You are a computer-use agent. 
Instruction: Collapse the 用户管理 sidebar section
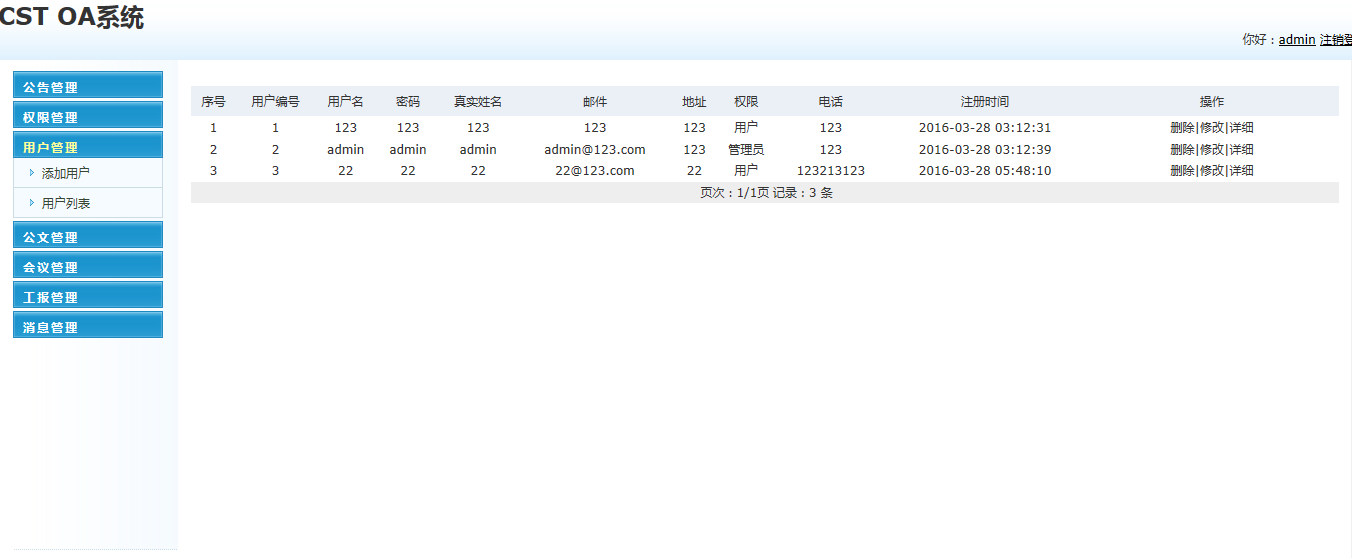pos(88,145)
